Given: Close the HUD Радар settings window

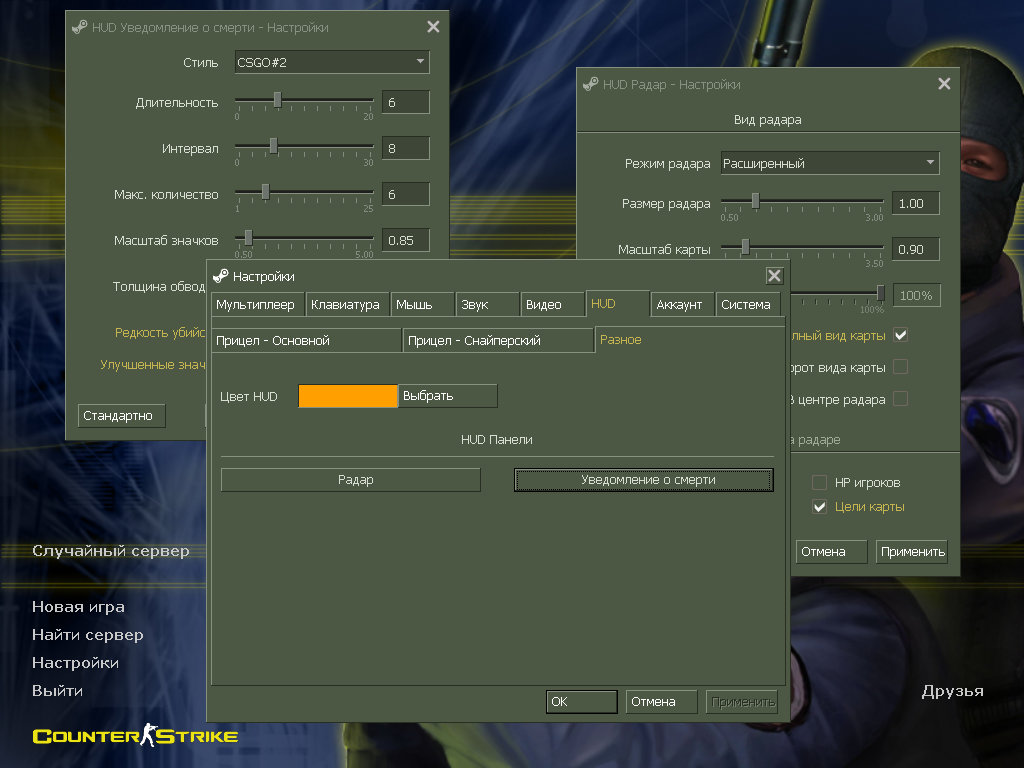Looking at the screenshot, I should pyautogui.click(x=944, y=85).
